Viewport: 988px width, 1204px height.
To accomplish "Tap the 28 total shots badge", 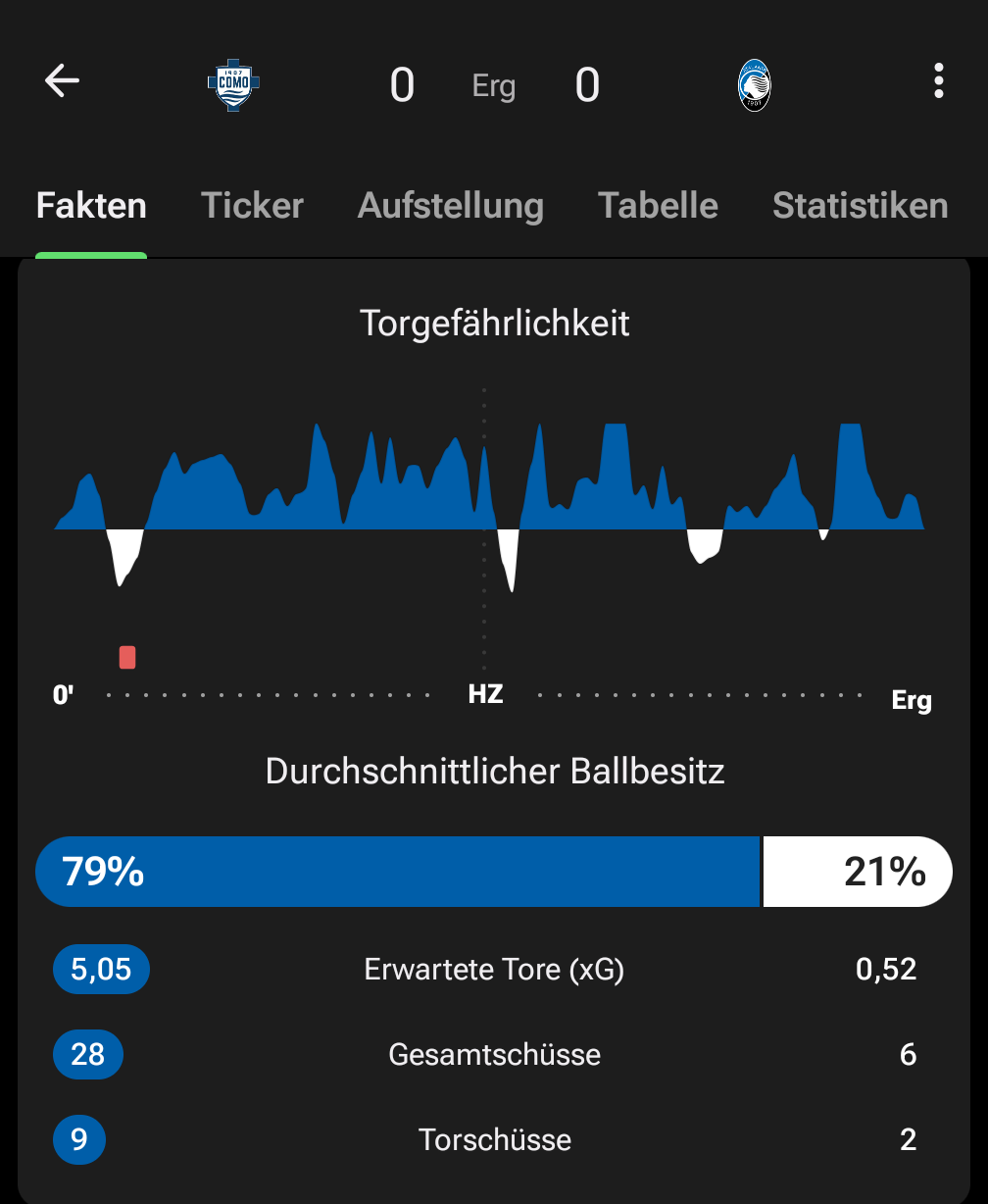I will [x=88, y=1054].
